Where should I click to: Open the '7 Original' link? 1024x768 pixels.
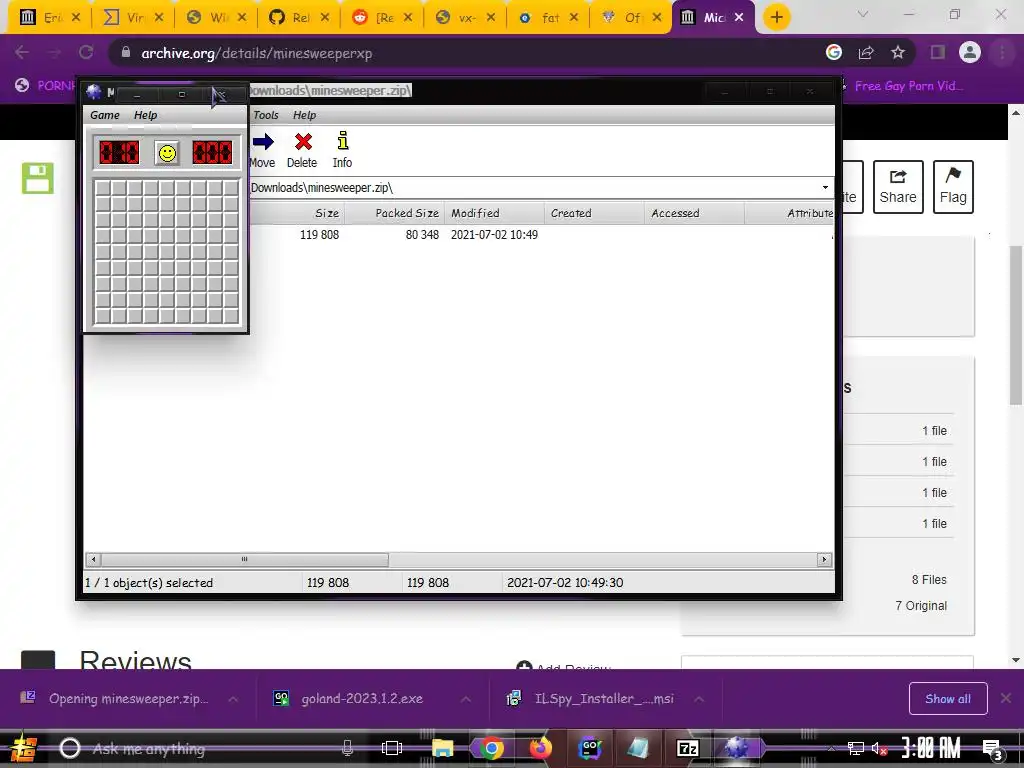921,605
